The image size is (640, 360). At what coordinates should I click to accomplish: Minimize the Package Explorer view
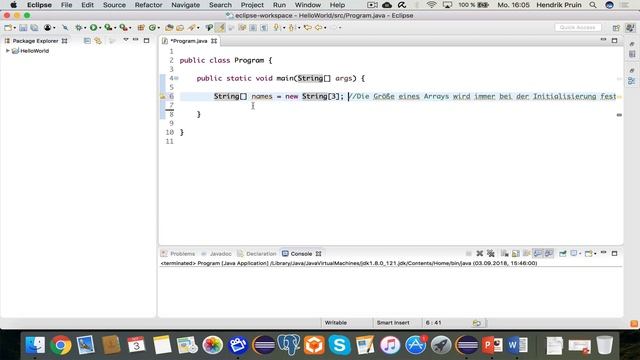(136, 40)
